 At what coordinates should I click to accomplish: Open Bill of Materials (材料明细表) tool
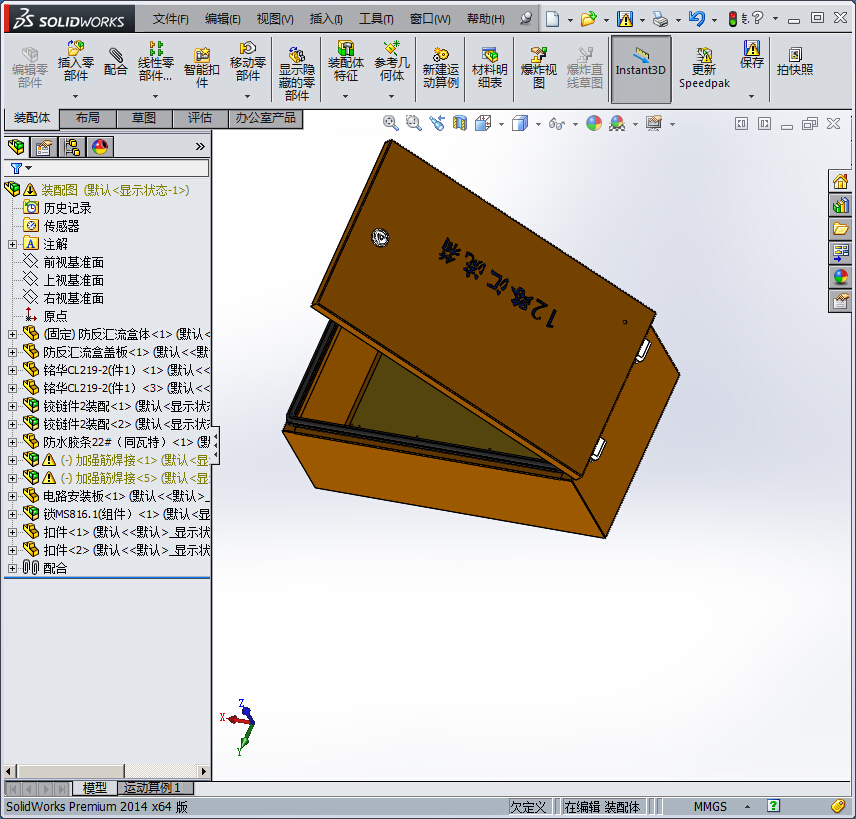click(490, 68)
